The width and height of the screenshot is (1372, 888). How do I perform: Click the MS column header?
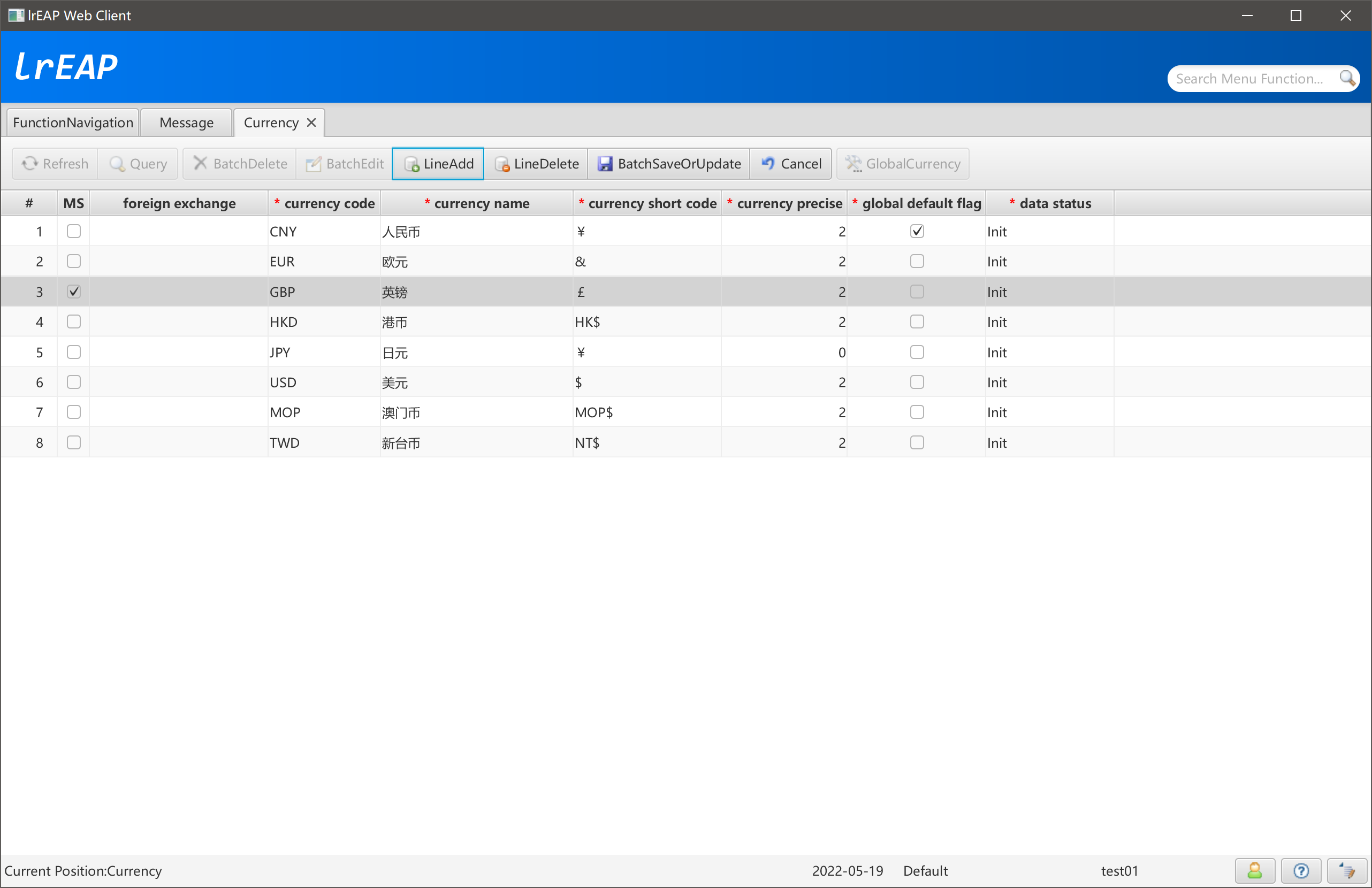(x=73, y=203)
